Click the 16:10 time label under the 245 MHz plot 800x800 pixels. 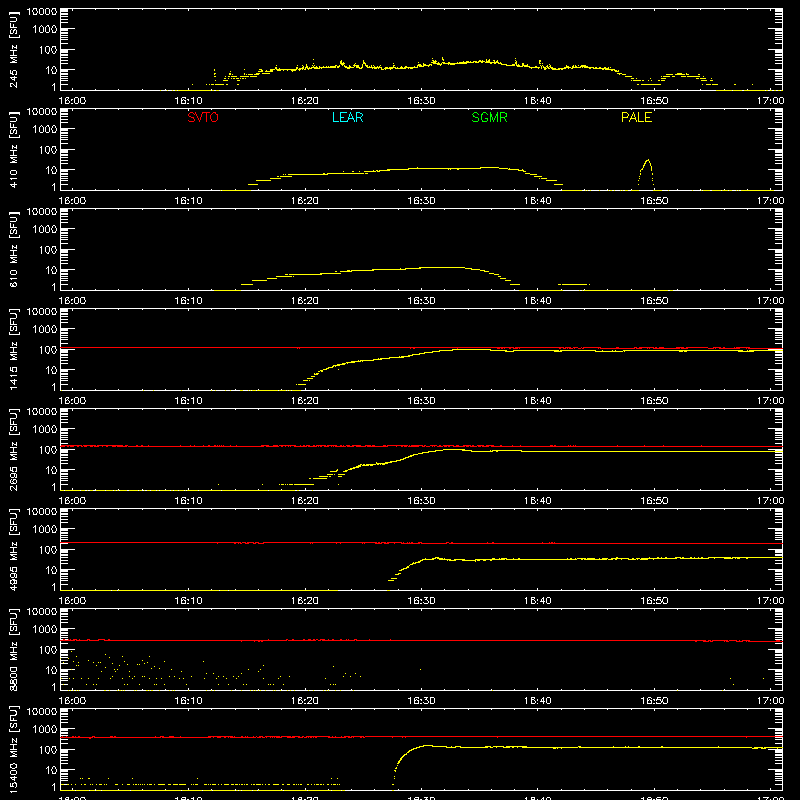[188, 101]
